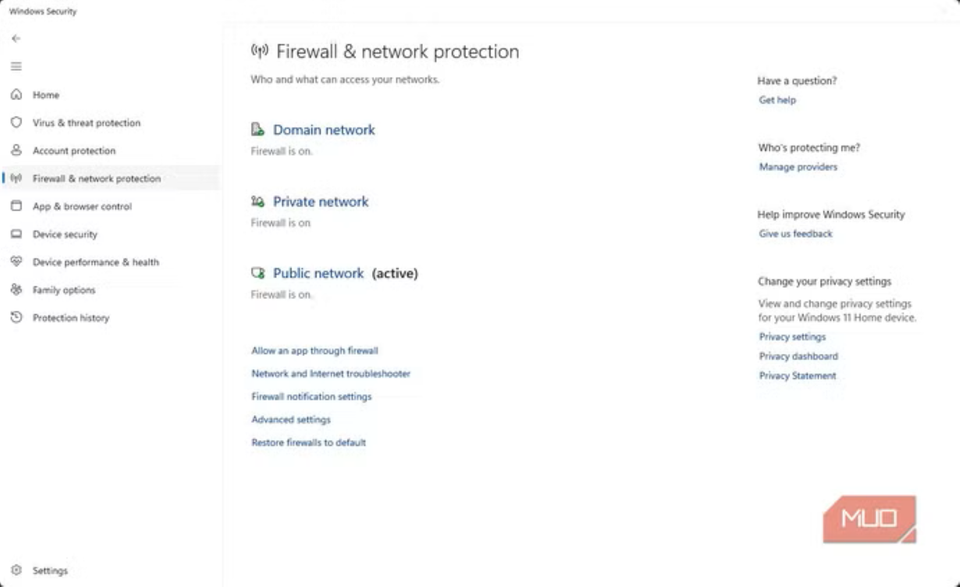The width and height of the screenshot is (960, 587).
Task: Click the Device performance & health heart icon
Action: 16,262
